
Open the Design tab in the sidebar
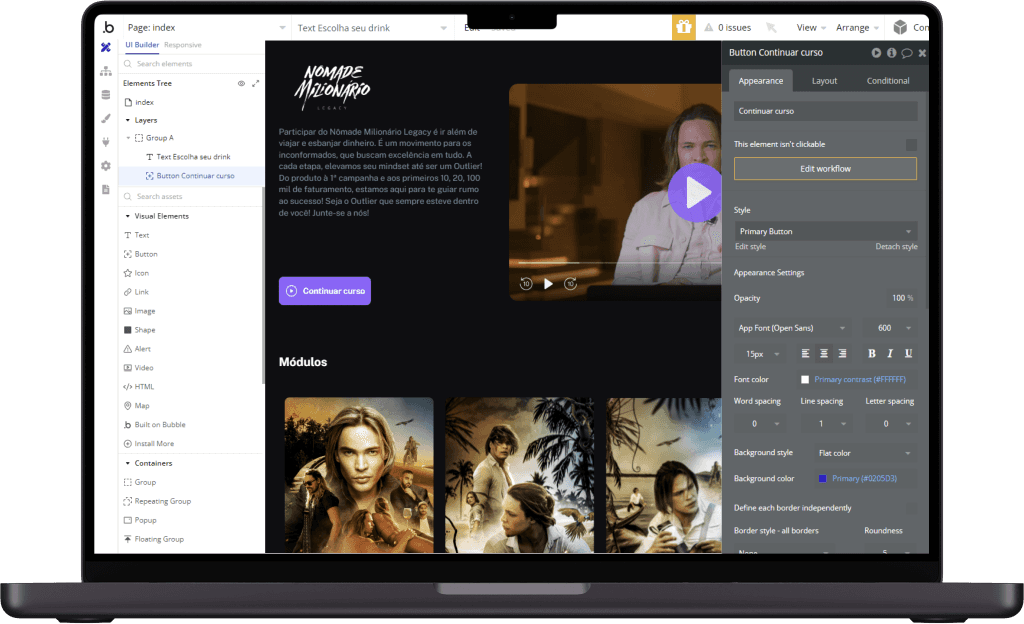click(106, 48)
